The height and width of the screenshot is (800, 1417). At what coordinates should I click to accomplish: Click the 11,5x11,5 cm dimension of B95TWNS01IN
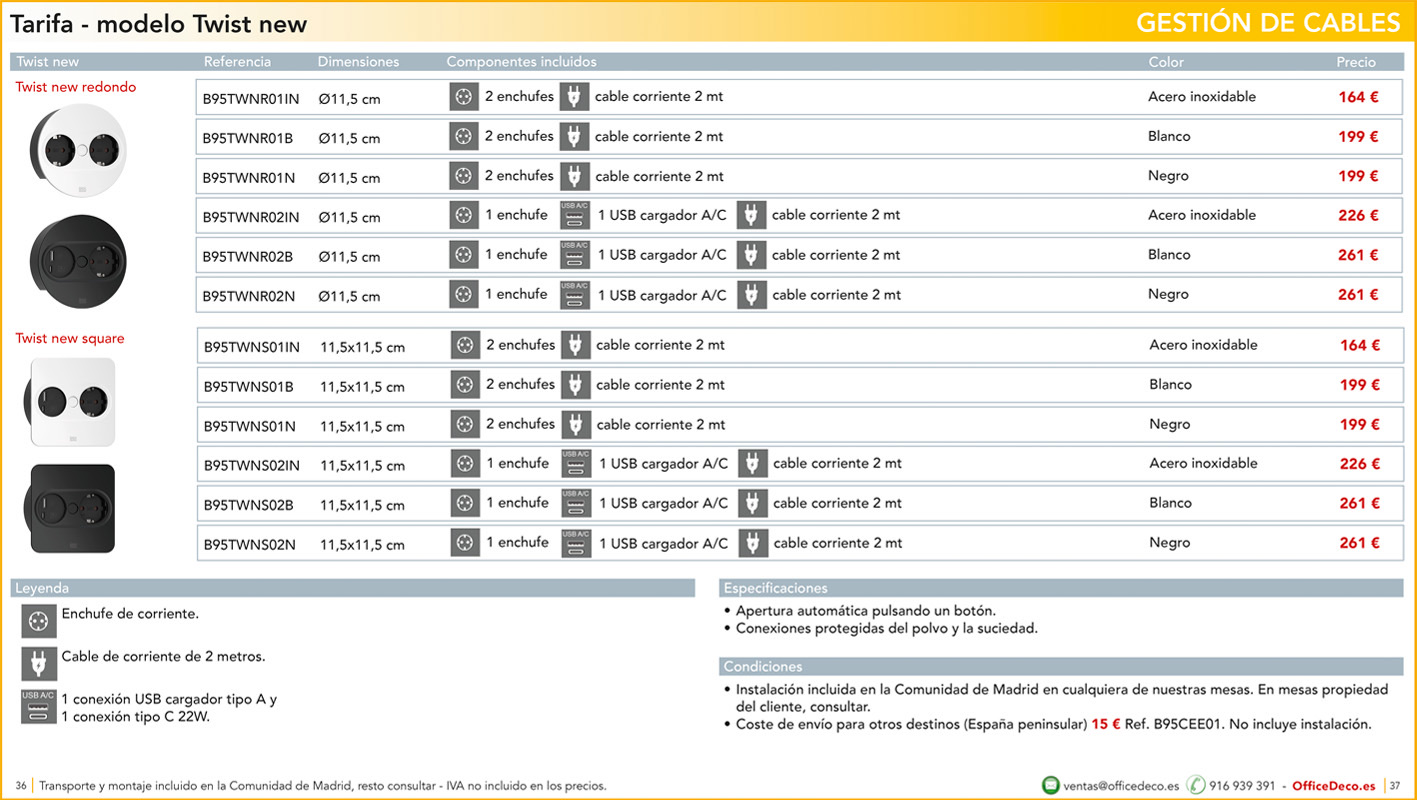(x=362, y=348)
